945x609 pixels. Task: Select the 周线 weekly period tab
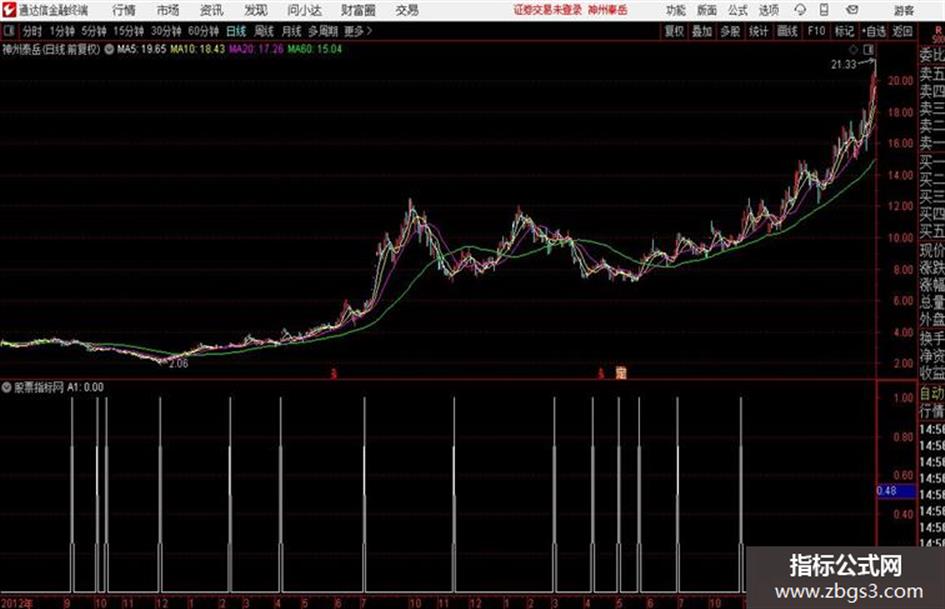264,31
